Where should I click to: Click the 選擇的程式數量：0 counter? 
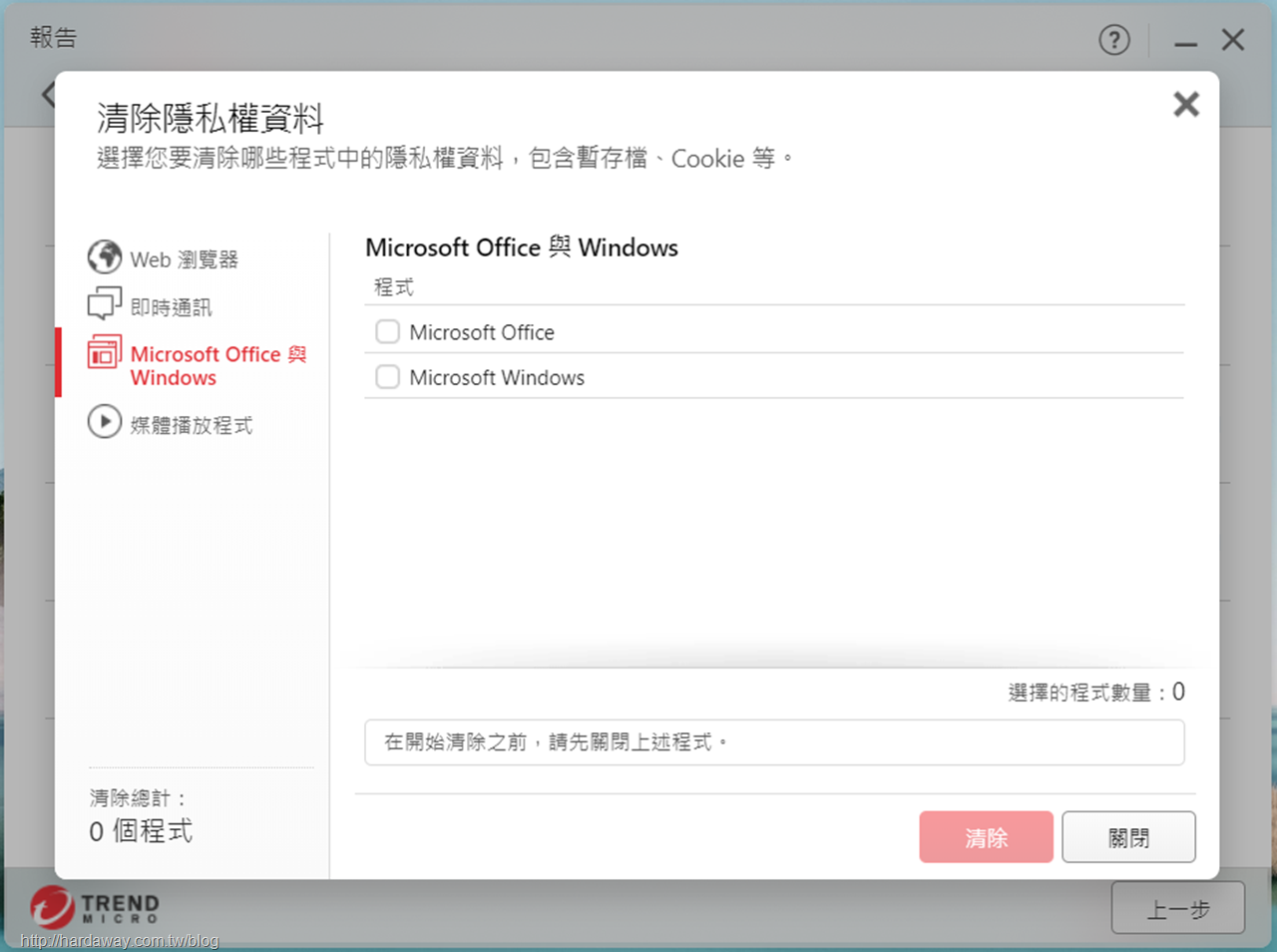[1096, 692]
